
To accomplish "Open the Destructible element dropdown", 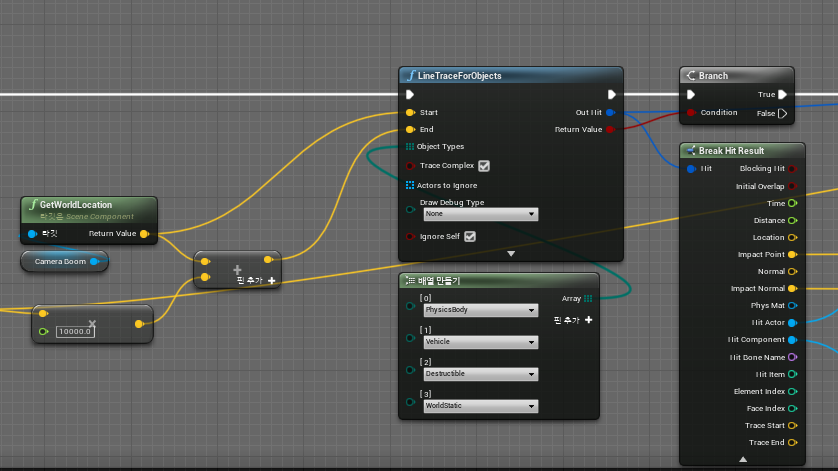I will coord(480,374).
